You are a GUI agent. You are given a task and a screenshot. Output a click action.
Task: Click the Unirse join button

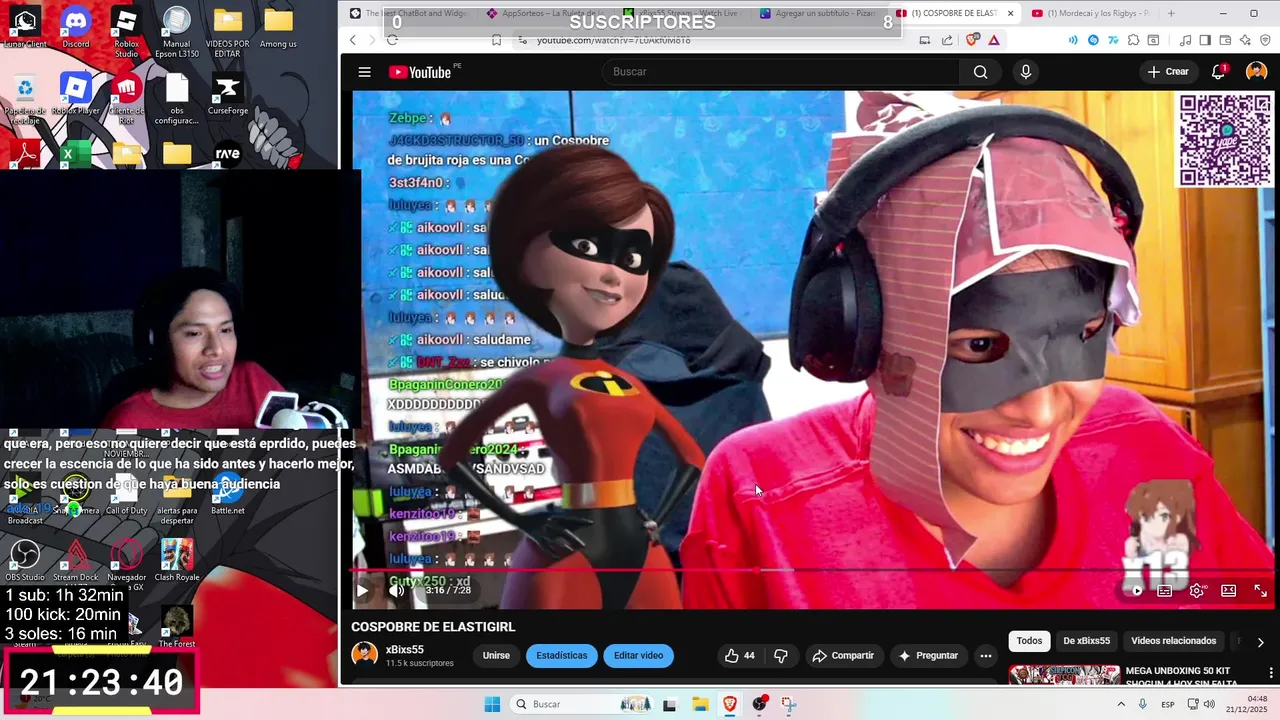496,656
